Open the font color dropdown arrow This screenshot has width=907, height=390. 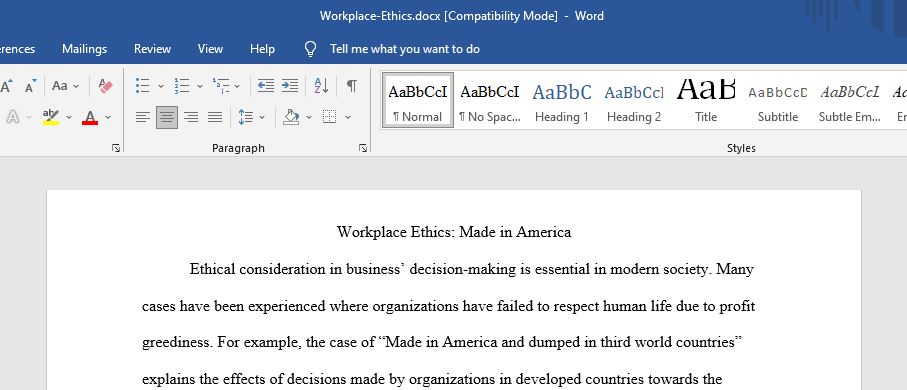point(108,117)
